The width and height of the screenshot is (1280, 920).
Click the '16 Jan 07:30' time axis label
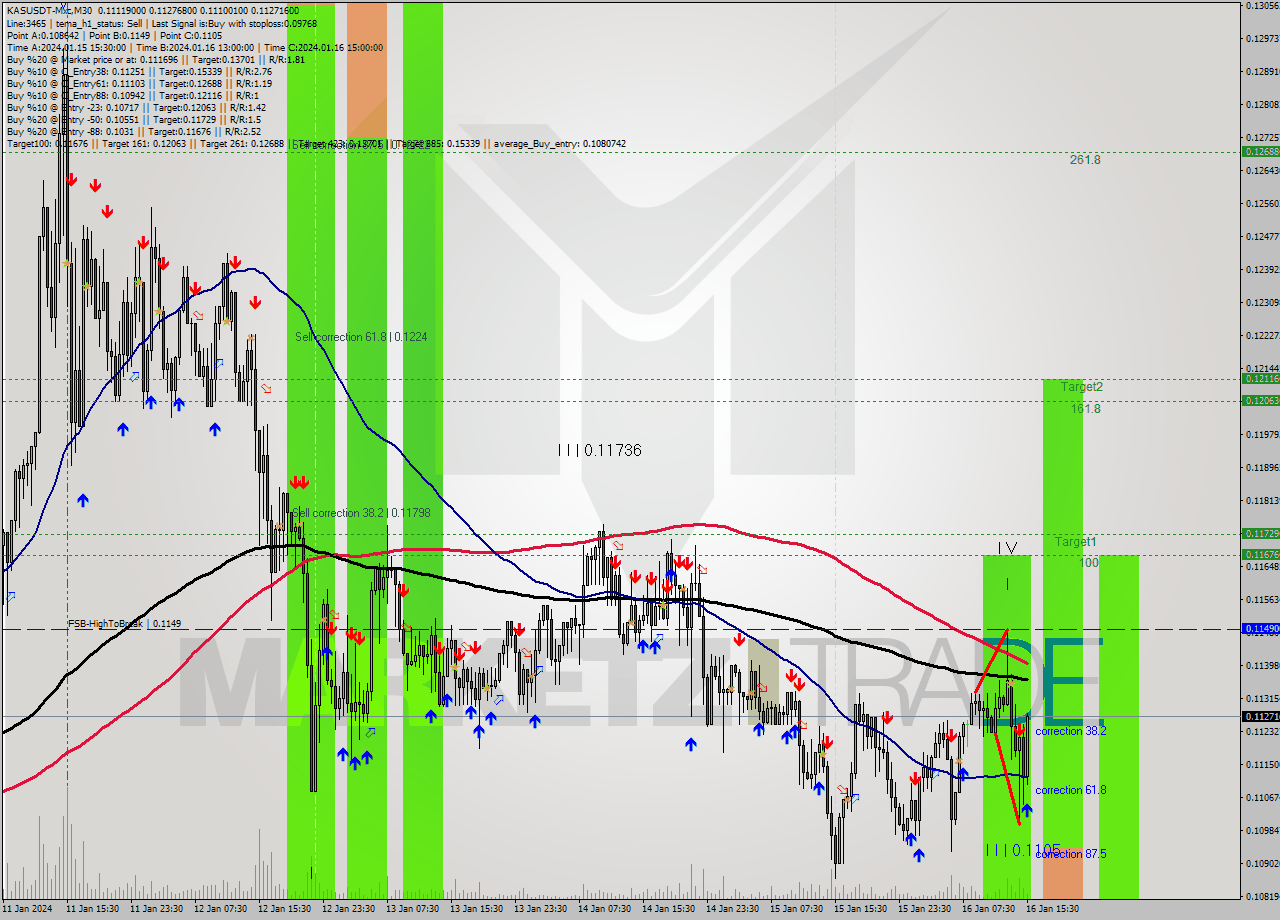[x=989, y=909]
